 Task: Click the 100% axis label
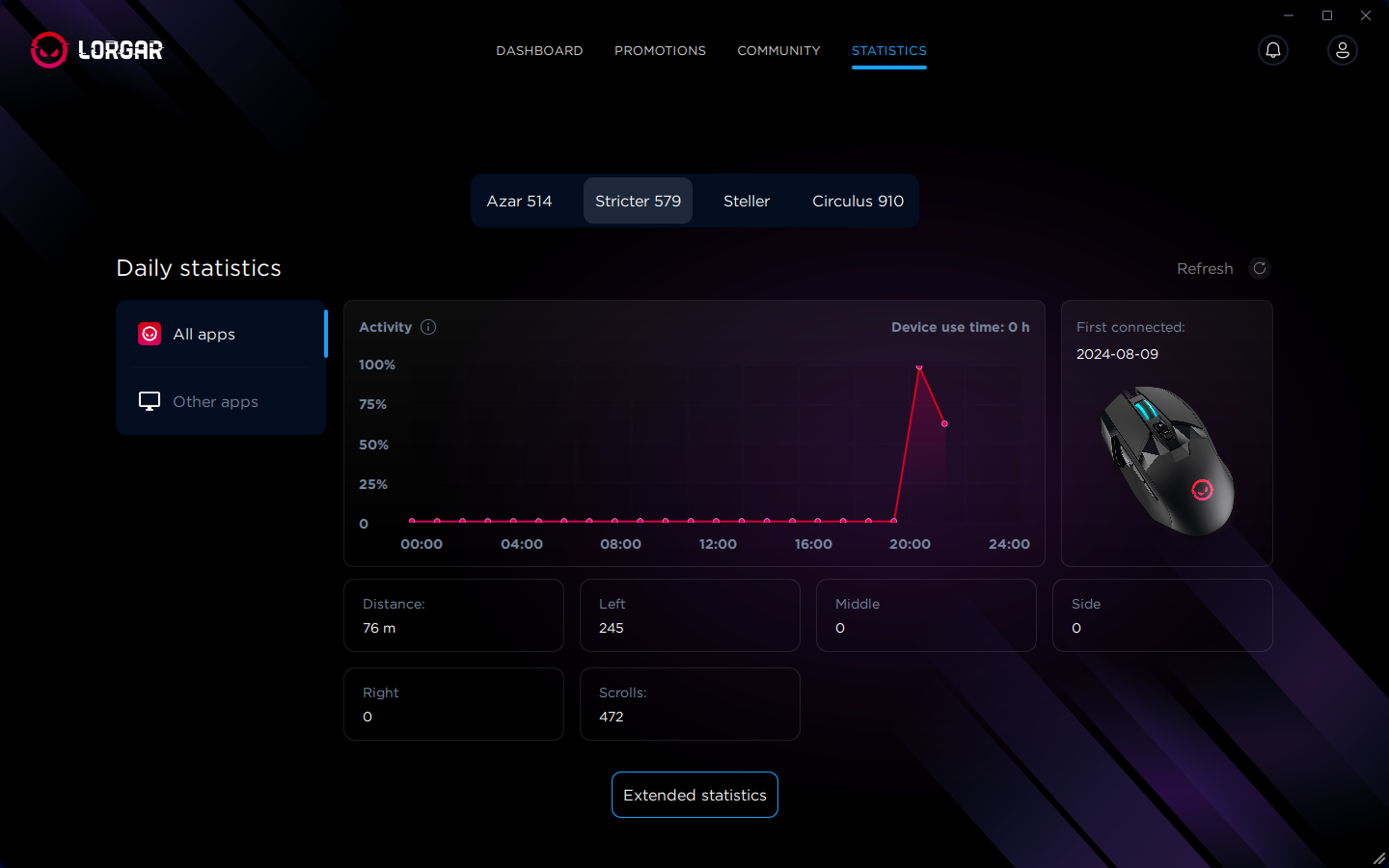tap(377, 365)
